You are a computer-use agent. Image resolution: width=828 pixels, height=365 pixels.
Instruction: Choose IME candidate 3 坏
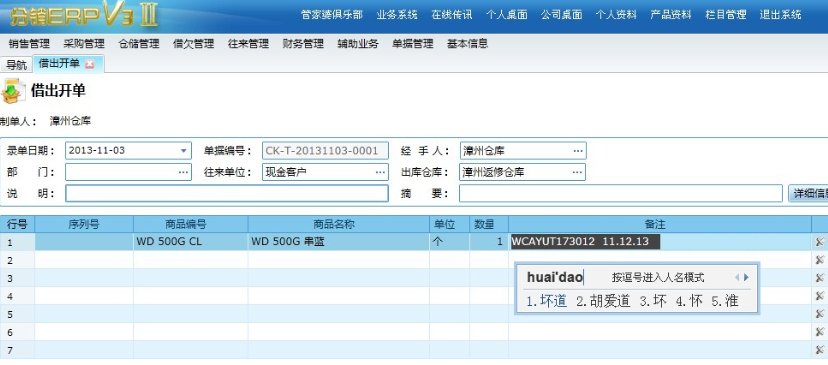pyautogui.click(x=653, y=302)
